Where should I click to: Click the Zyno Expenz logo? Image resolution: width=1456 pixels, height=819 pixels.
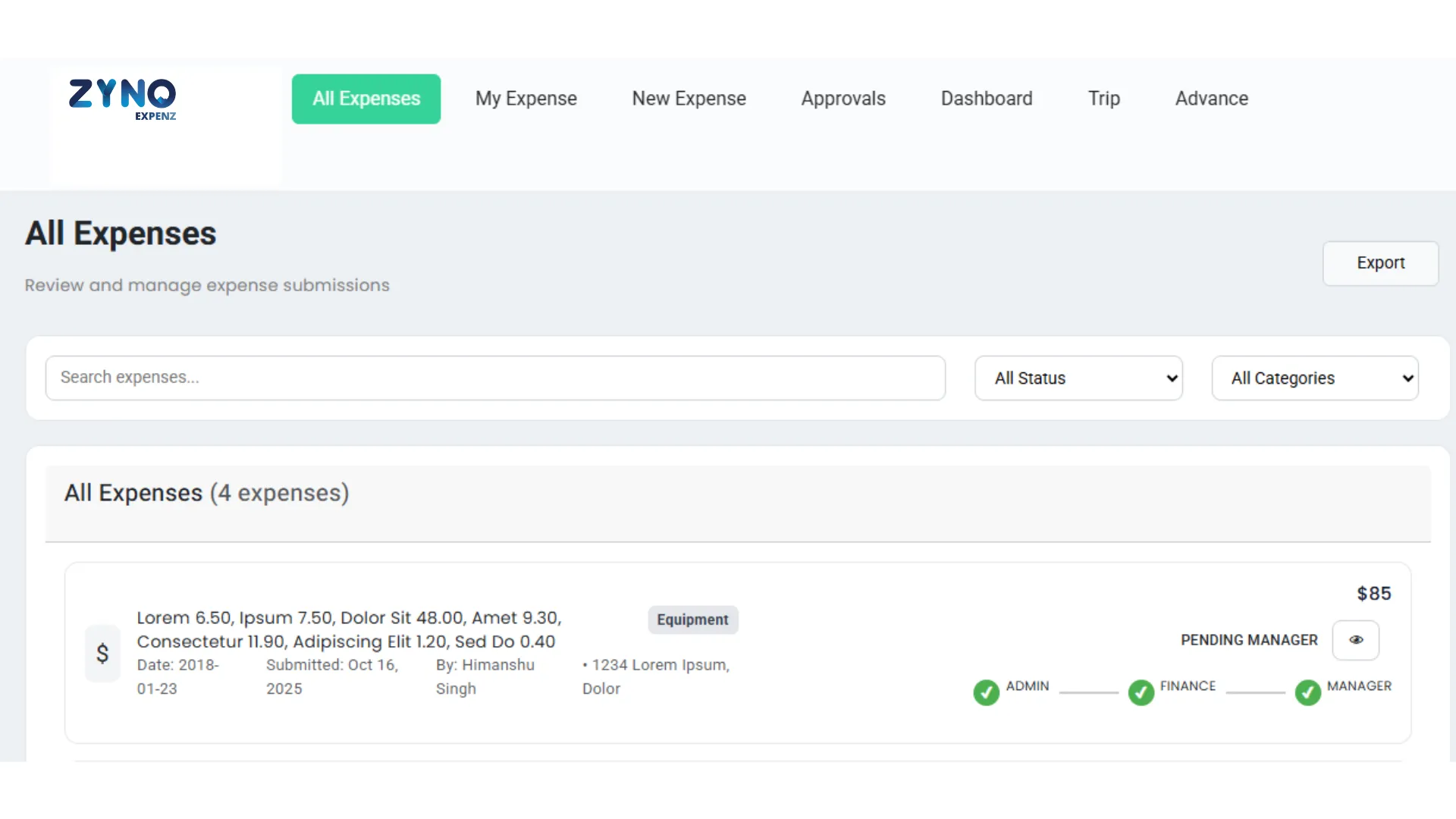point(123,99)
